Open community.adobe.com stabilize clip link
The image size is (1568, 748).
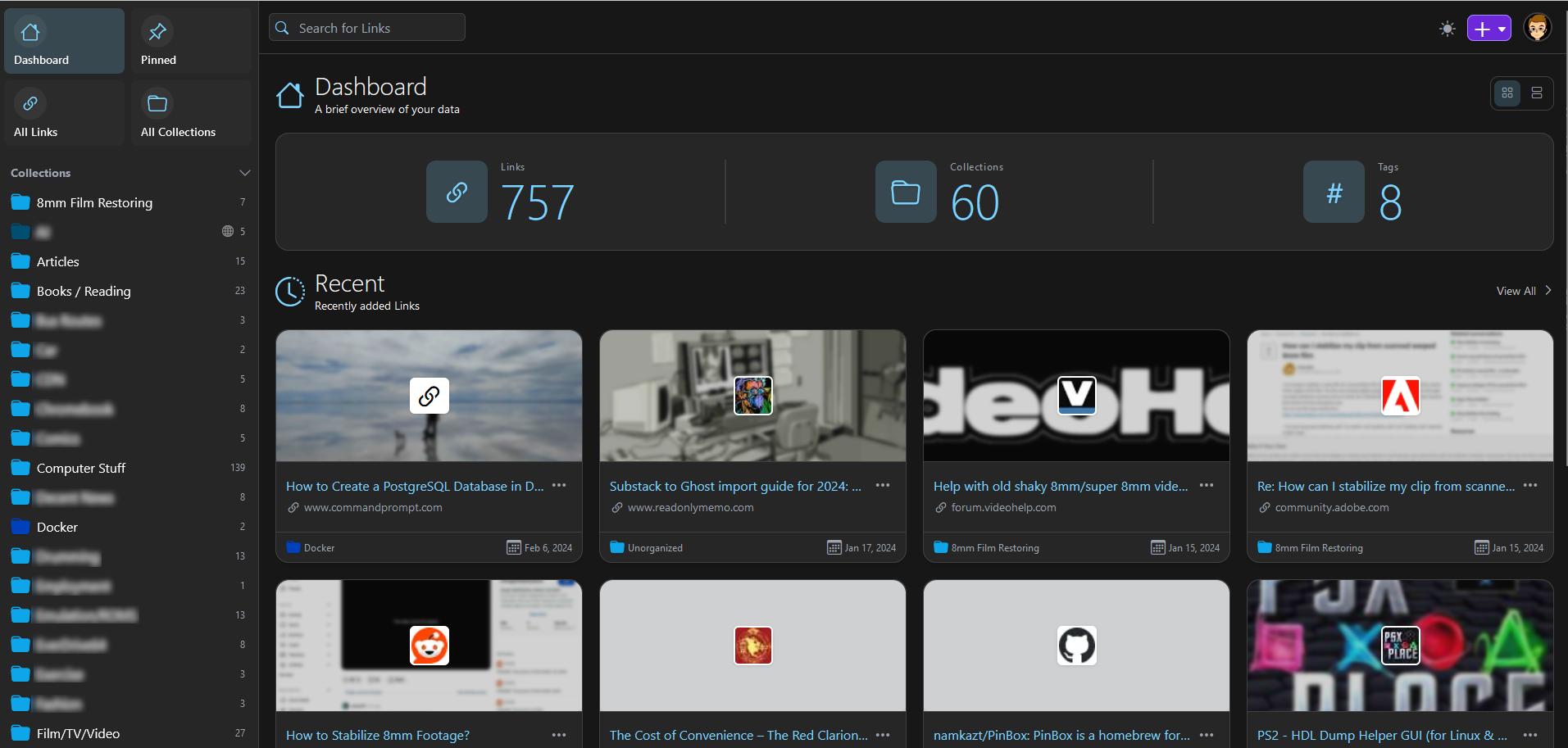pos(1385,486)
